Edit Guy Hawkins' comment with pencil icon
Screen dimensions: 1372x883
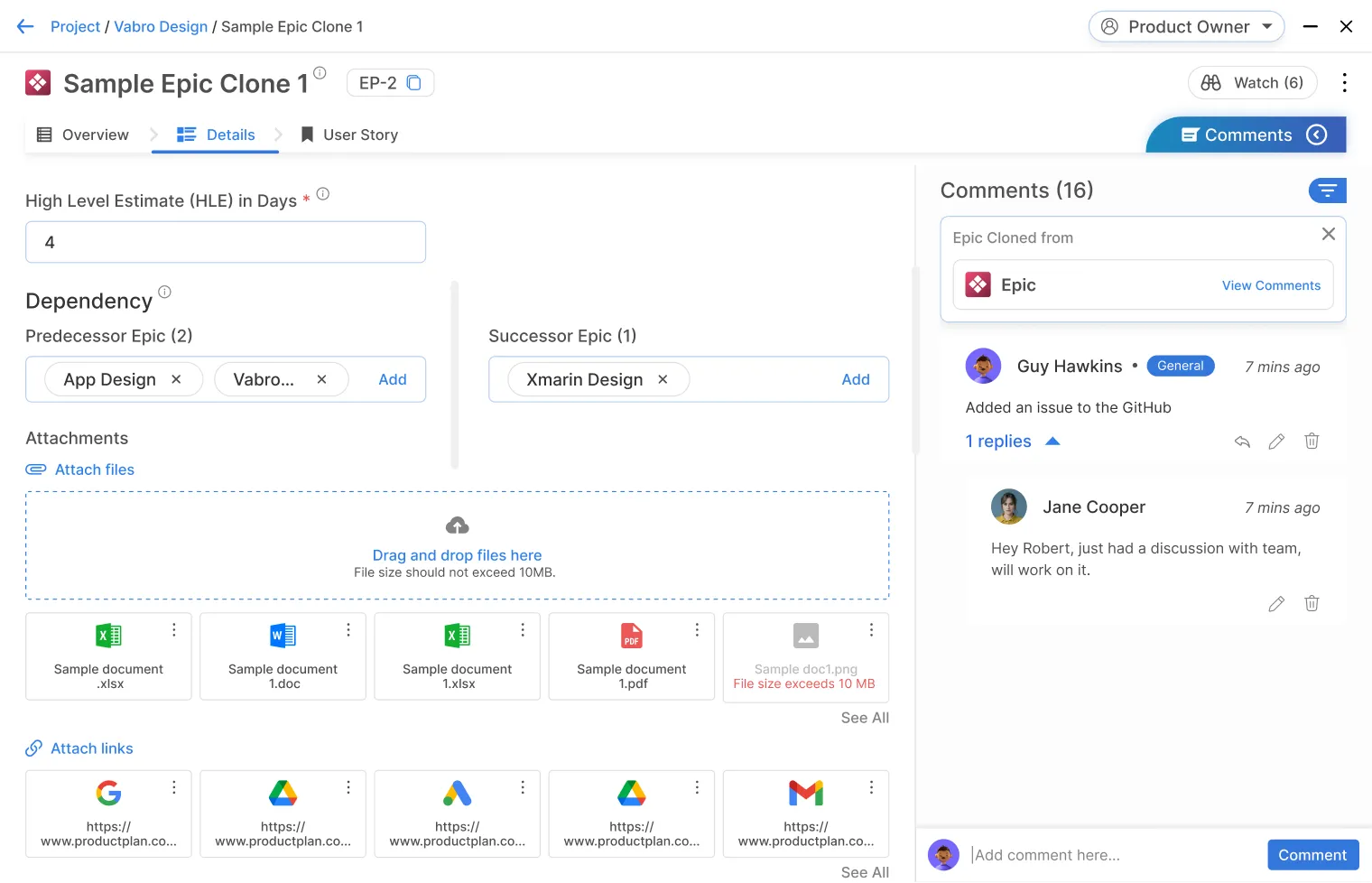(1276, 441)
